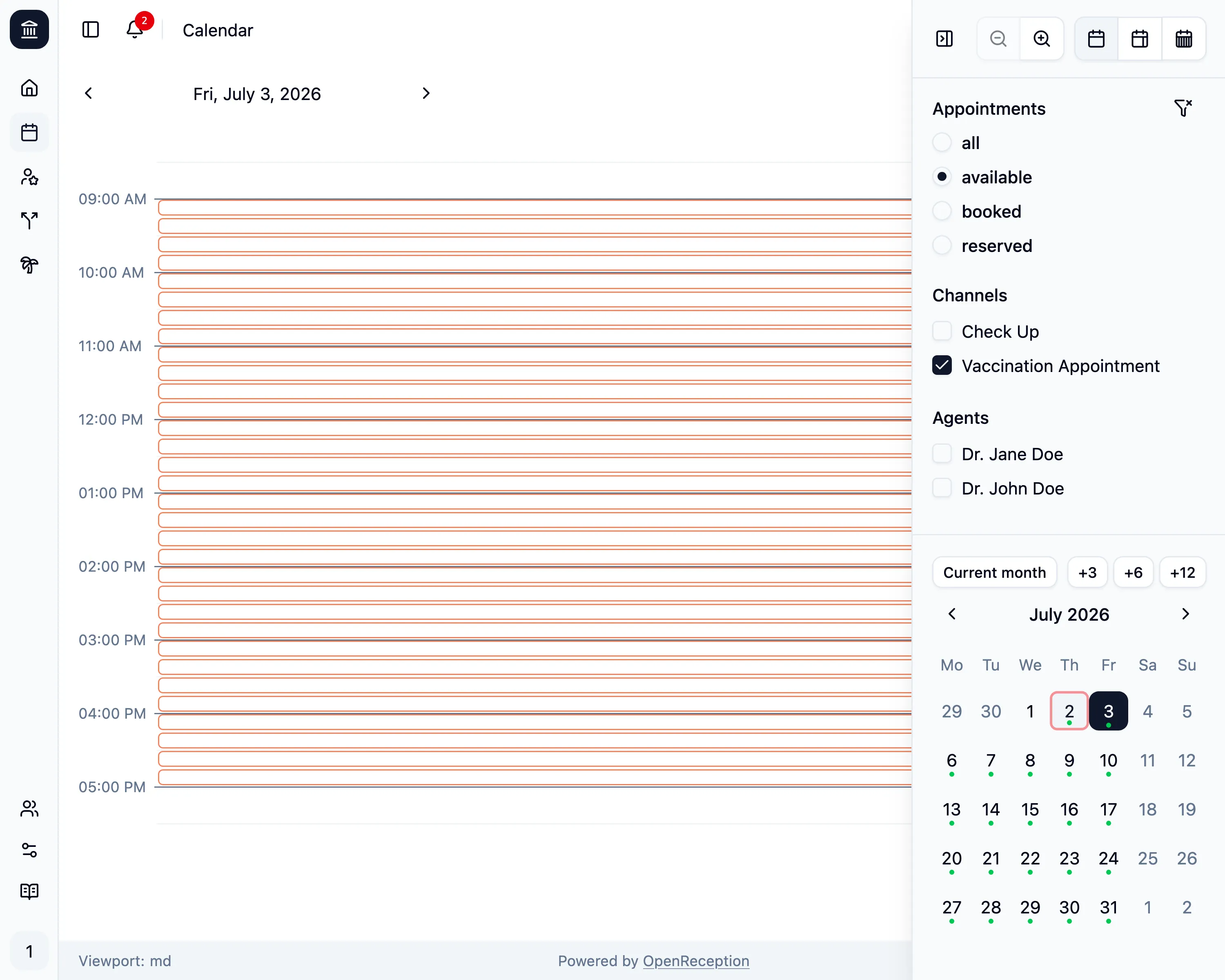Zoom out the calendar view
This screenshot has height=980, width=1225.
pos(998,39)
